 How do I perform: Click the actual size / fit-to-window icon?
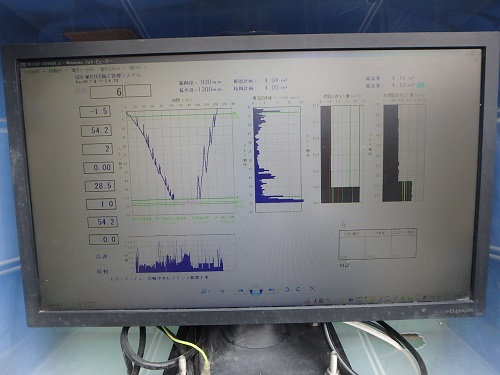point(223,291)
